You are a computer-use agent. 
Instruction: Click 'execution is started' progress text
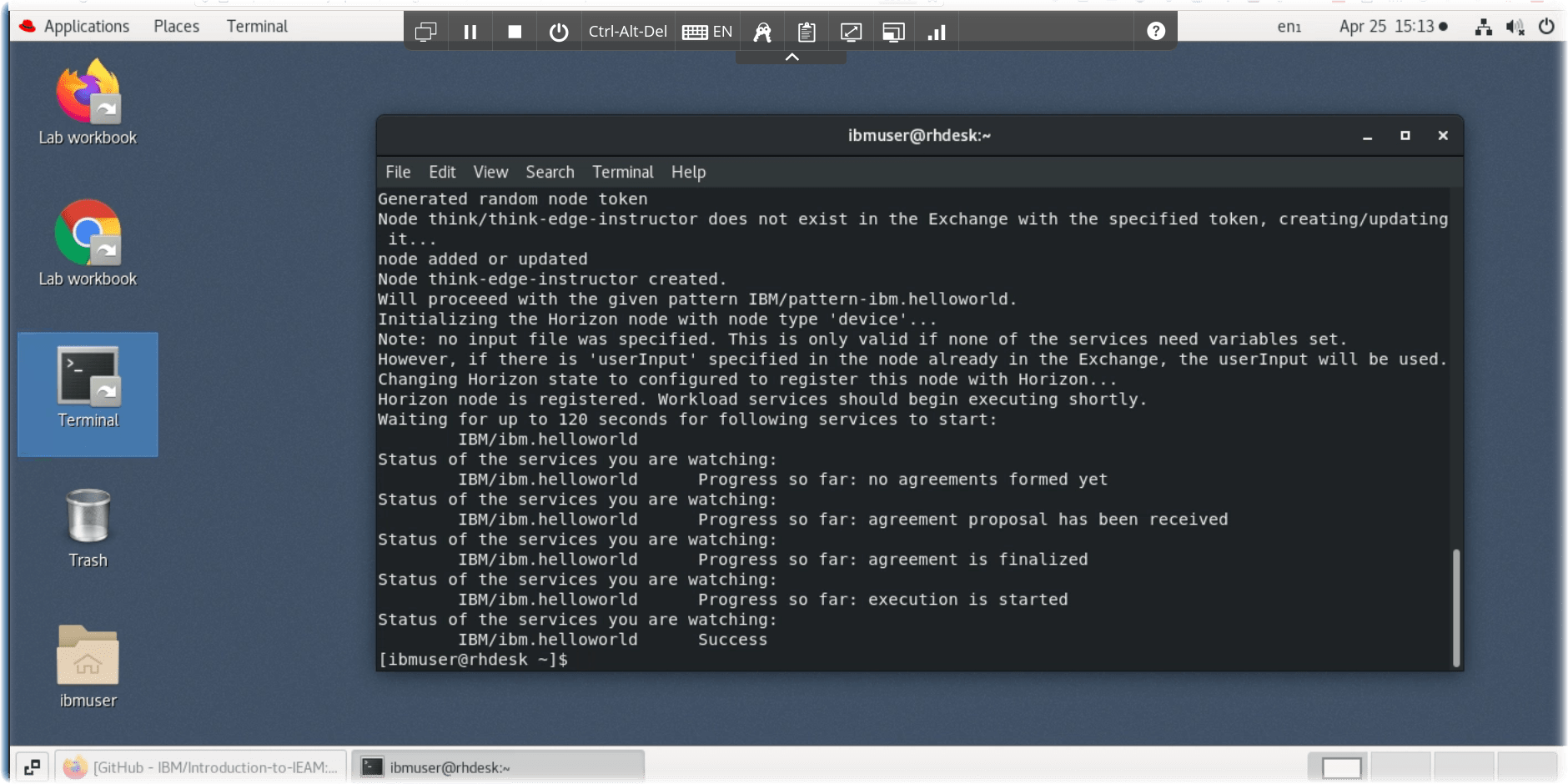point(967,600)
